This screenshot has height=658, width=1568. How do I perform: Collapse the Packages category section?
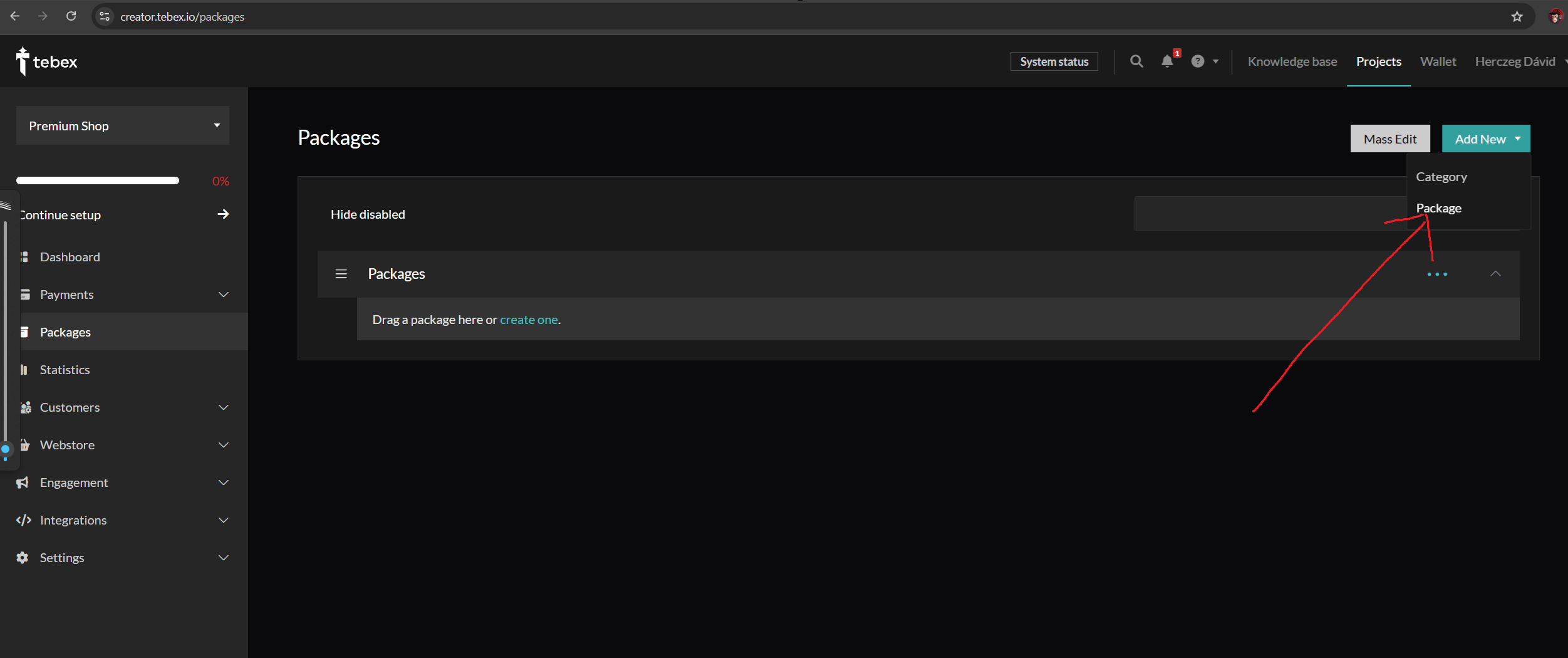click(x=1495, y=274)
